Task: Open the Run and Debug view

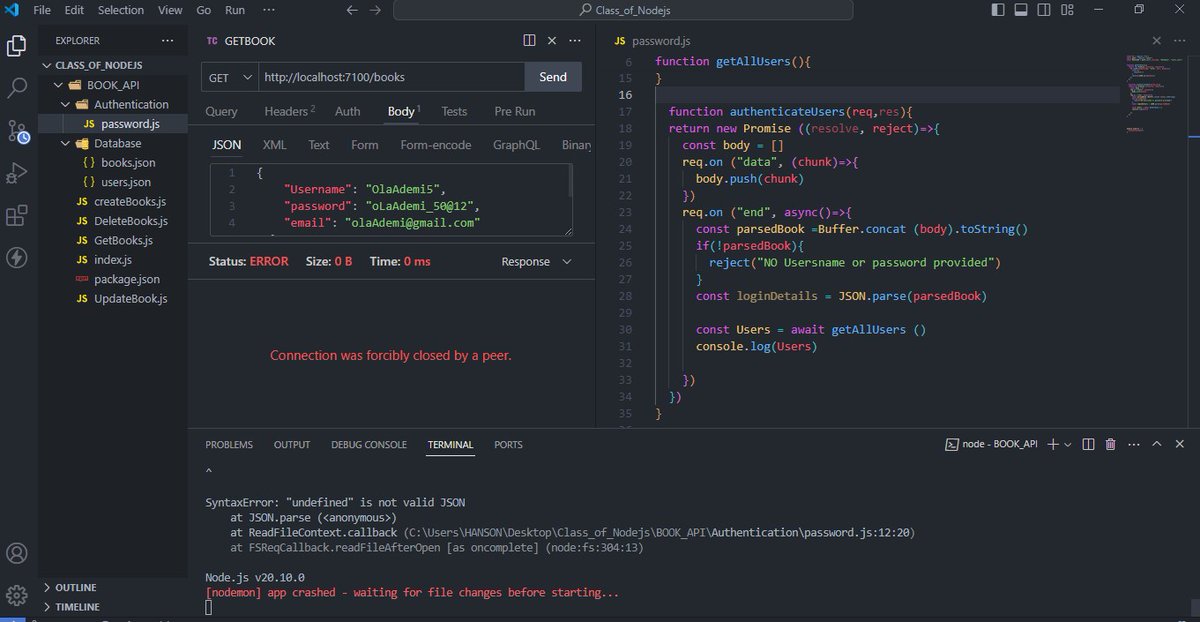Action: [x=16, y=172]
